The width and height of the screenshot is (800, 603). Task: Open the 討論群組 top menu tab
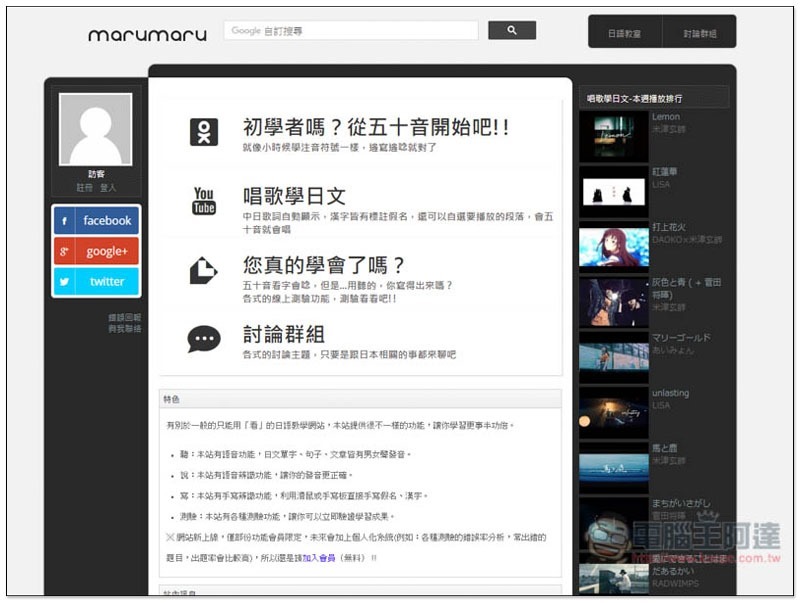[699, 33]
